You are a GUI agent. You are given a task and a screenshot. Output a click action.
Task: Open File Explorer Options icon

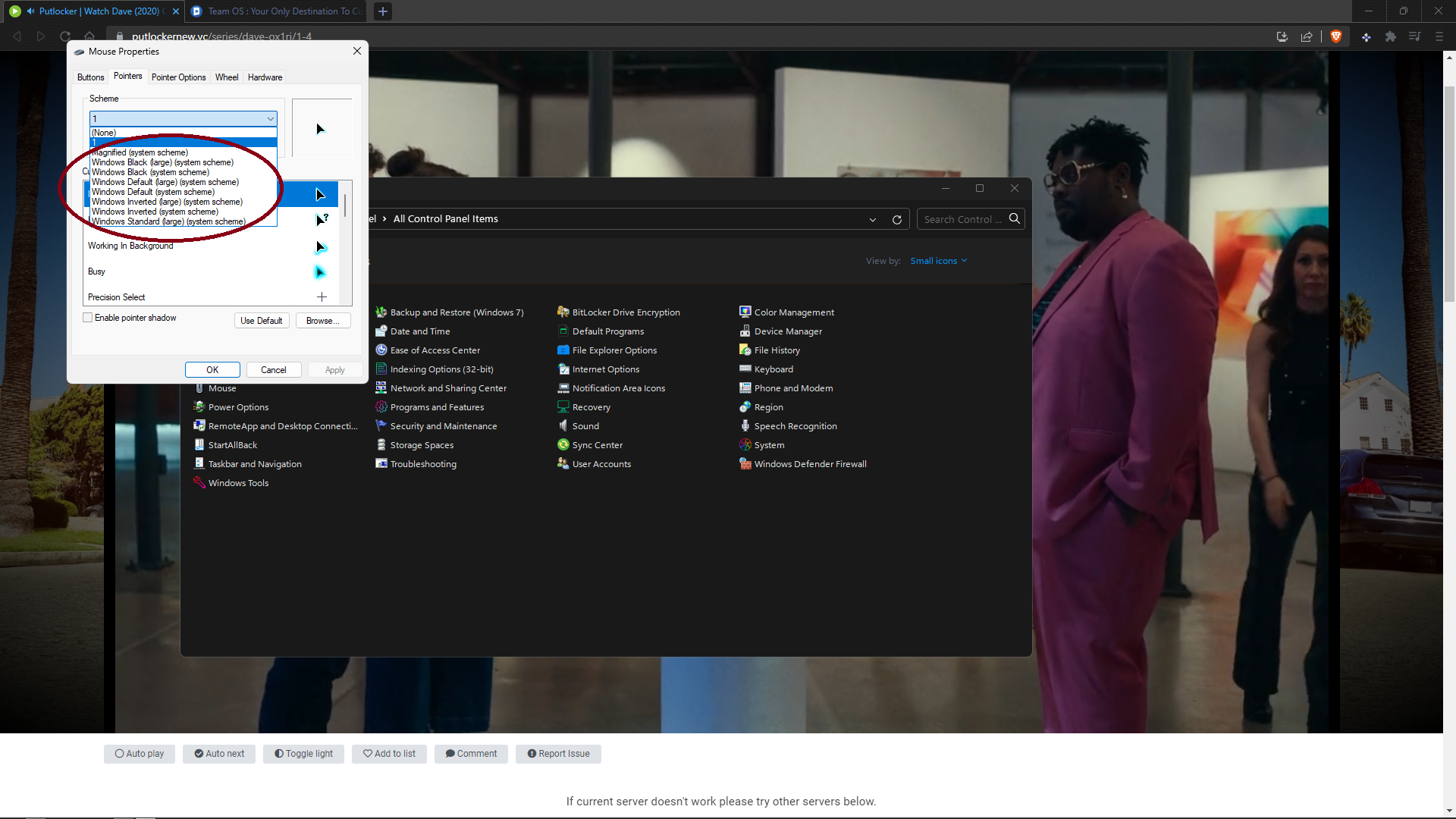click(x=563, y=350)
